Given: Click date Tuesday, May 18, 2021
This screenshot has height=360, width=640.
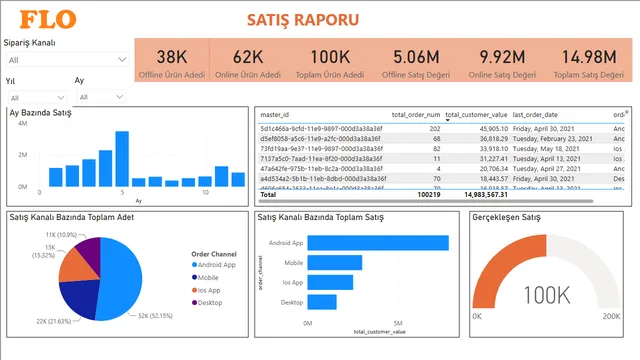Looking at the screenshot, I should pyautogui.click(x=546, y=149).
